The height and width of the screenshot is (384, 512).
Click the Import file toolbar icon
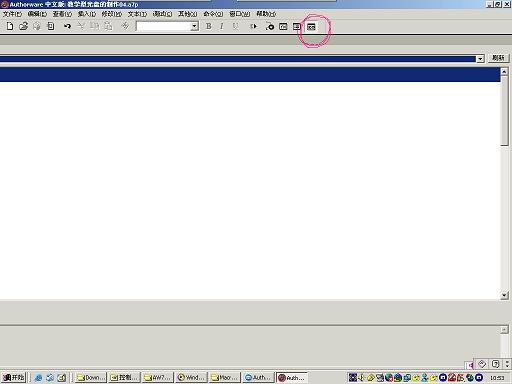coord(51,26)
